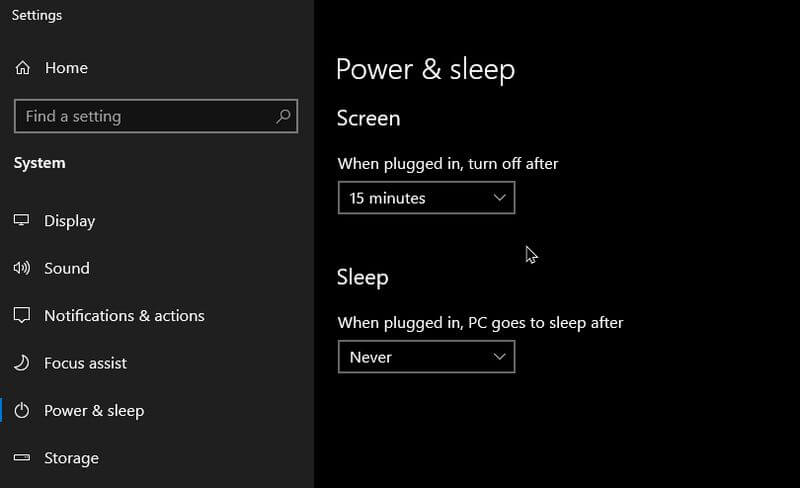The image size is (800, 488).
Task: Select Notifications & actions in sidebar
Action: coord(124,316)
